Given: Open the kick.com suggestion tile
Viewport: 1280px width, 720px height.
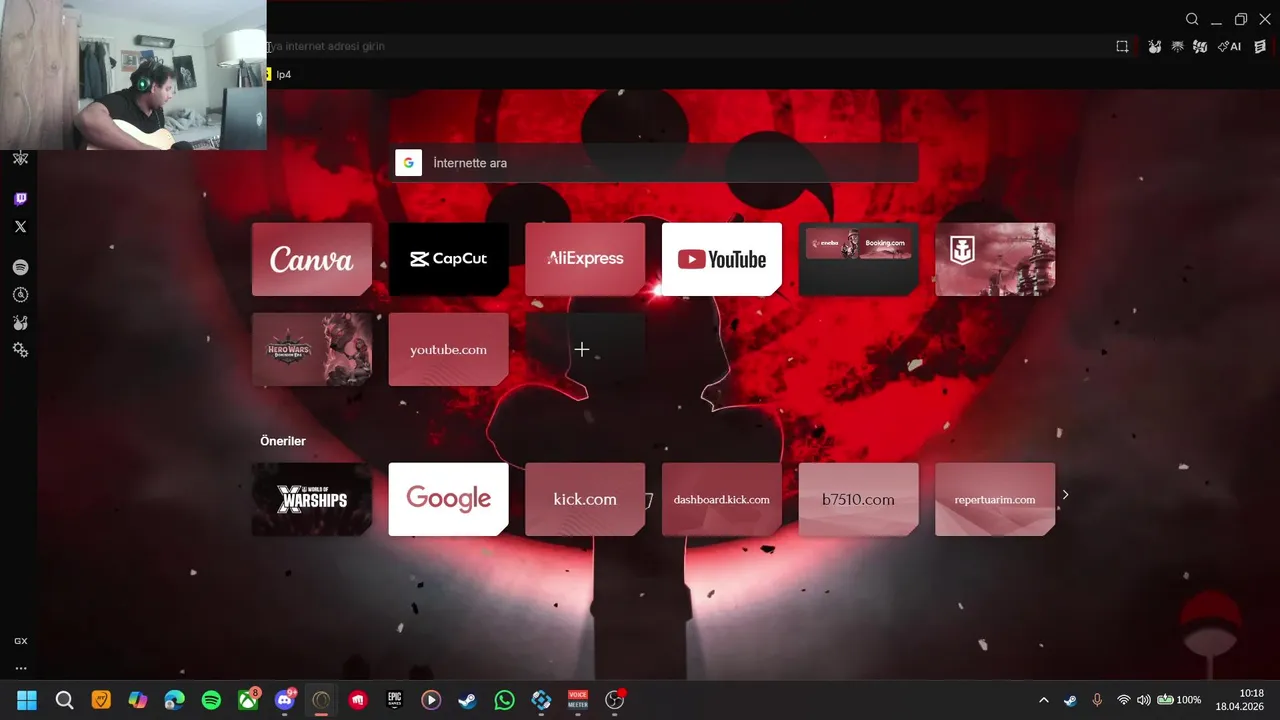Looking at the screenshot, I should pos(585,499).
